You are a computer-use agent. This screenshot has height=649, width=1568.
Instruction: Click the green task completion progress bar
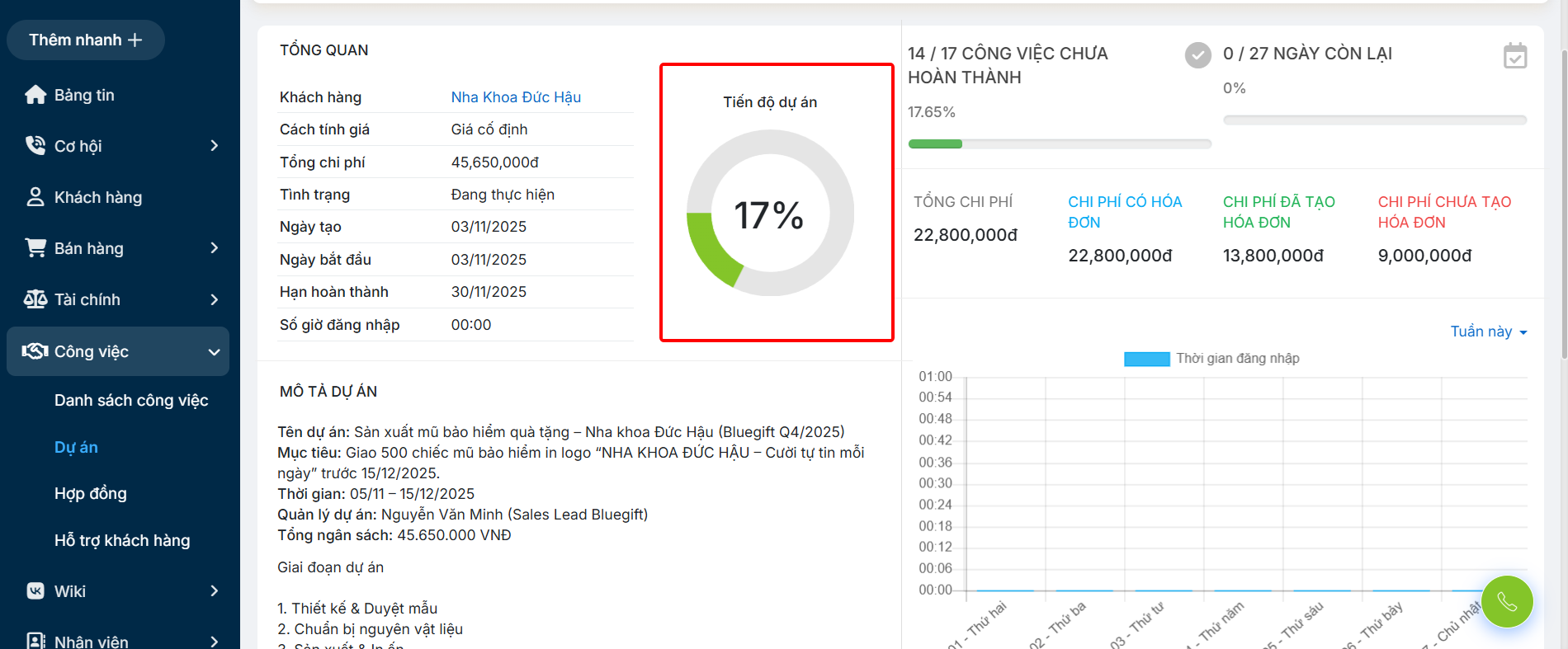pyautogui.click(x=936, y=144)
